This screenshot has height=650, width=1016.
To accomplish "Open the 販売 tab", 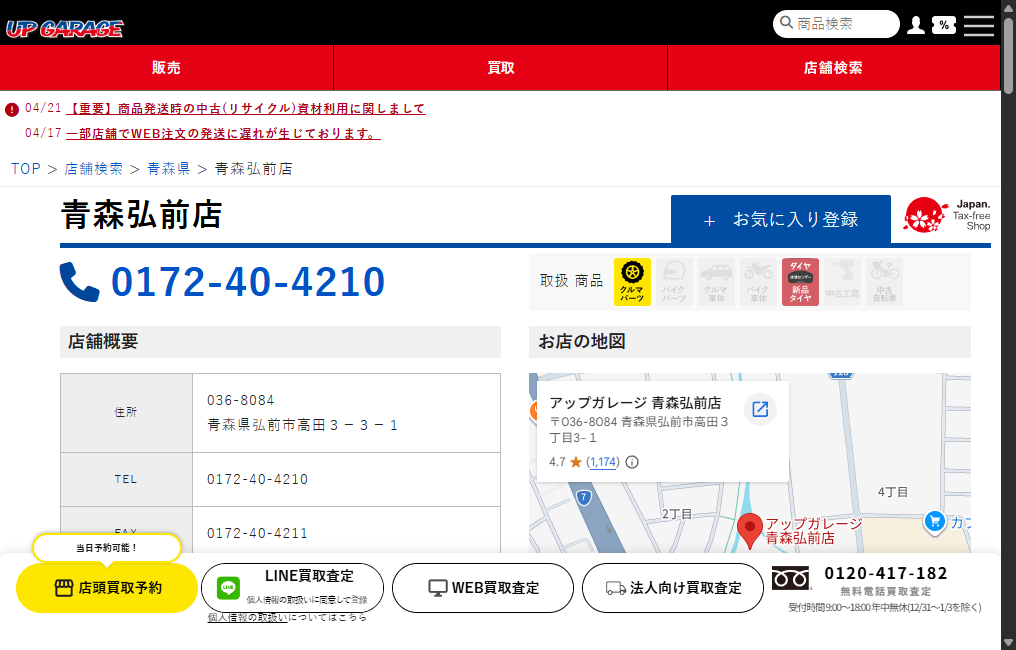I will (x=167, y=67).
